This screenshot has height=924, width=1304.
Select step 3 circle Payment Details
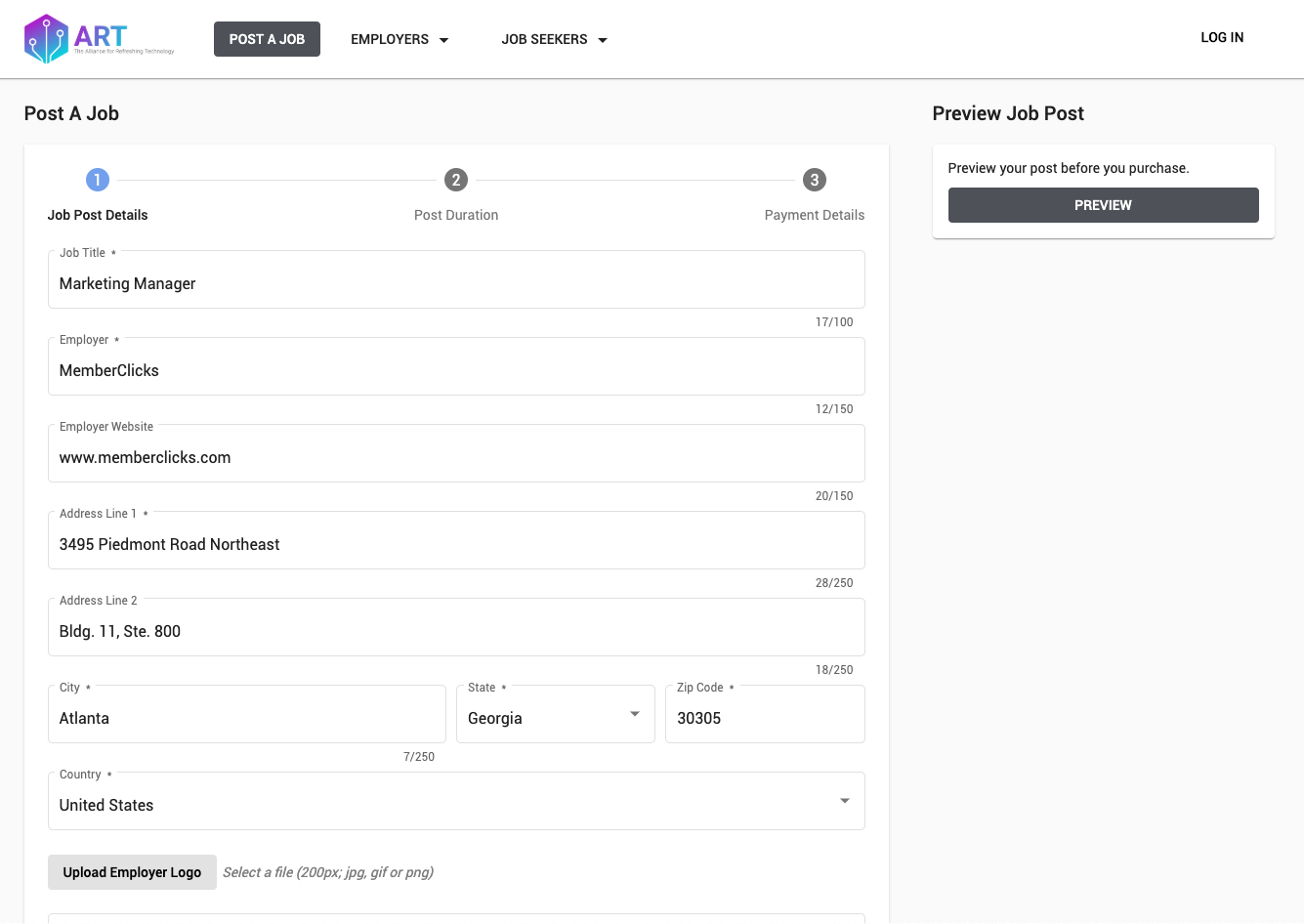click(x=815, y=180)
